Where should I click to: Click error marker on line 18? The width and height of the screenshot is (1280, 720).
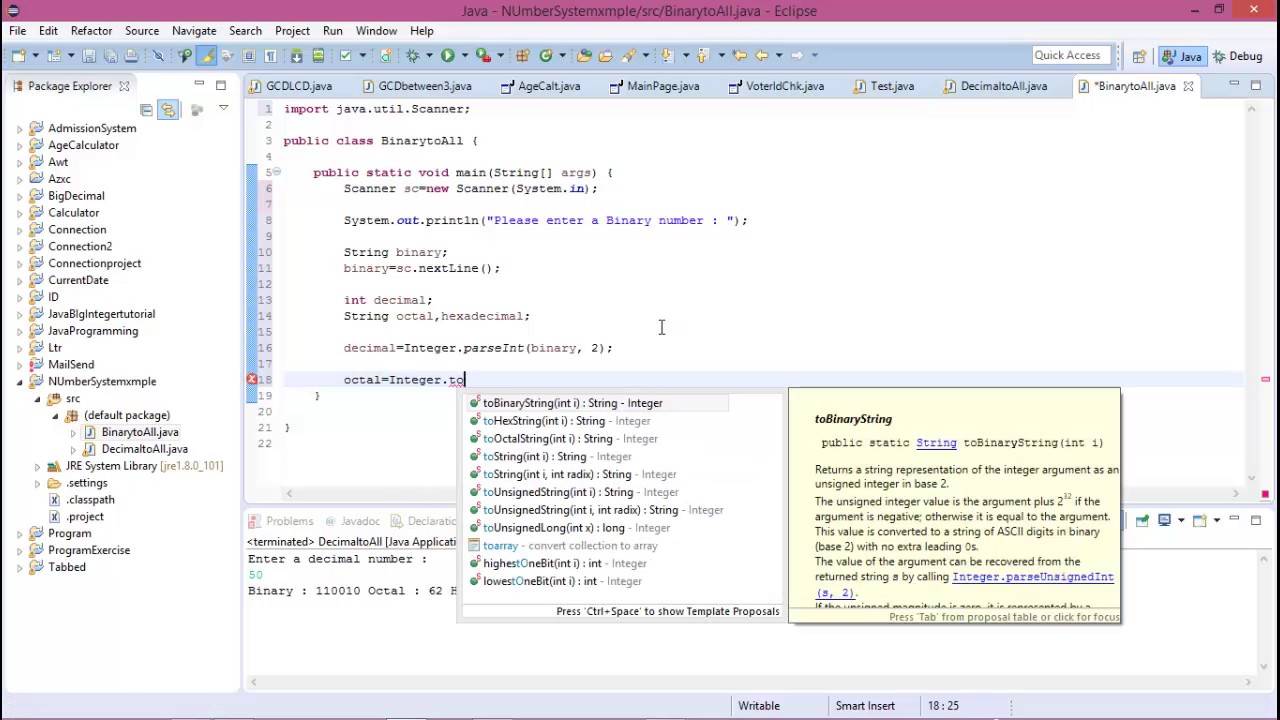252,380
